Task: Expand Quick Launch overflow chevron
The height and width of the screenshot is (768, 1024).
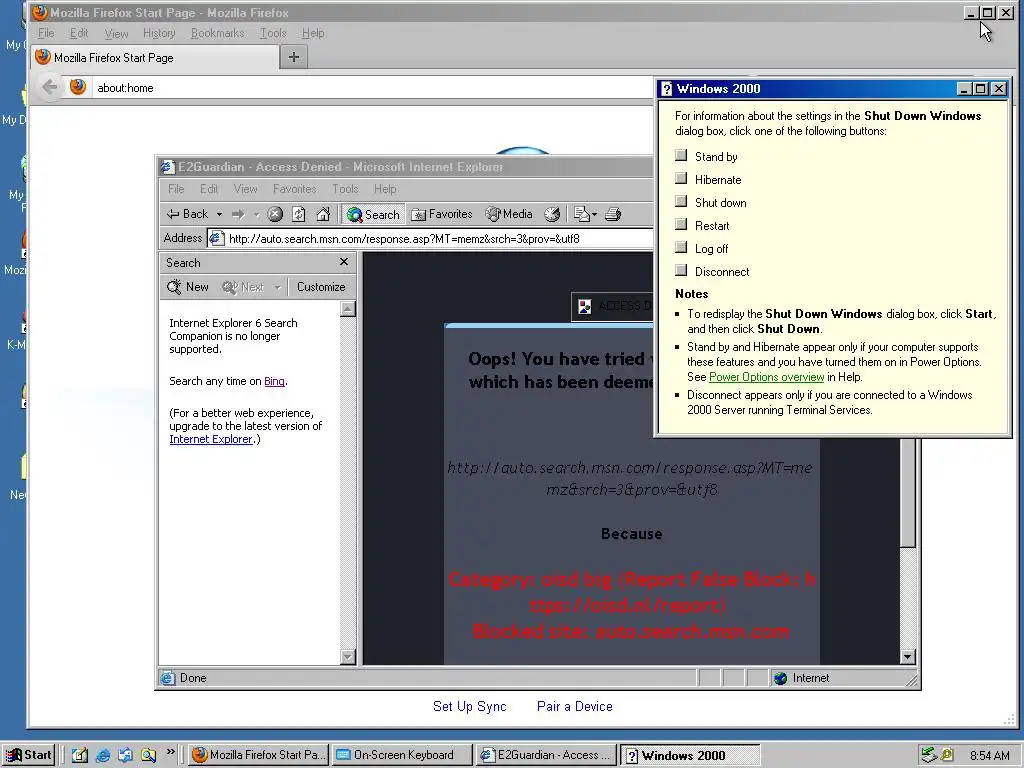Action: pyautogui.click(x=170, y=752)
